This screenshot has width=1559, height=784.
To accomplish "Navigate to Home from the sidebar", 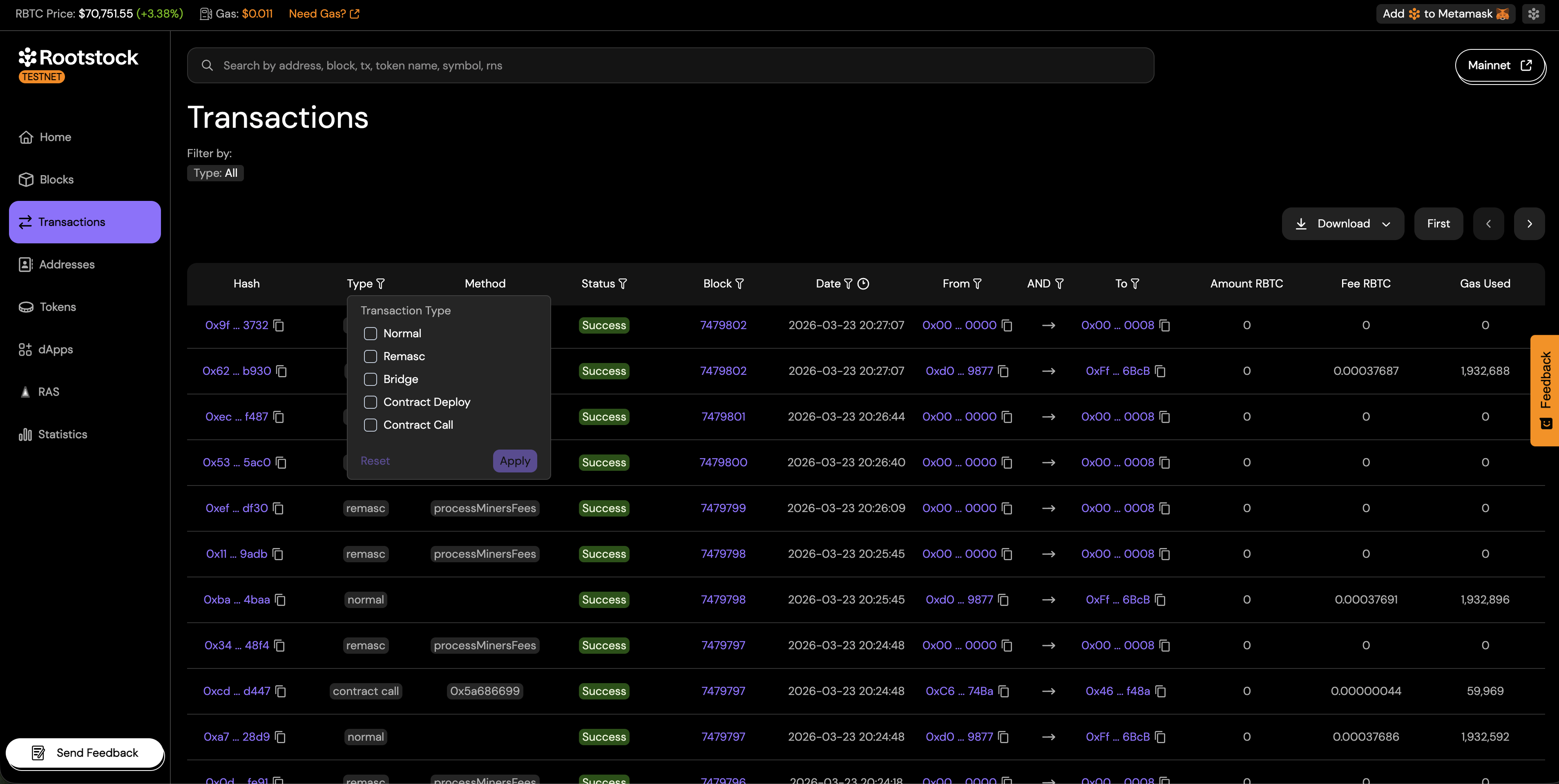I will [x=25, y=137].
